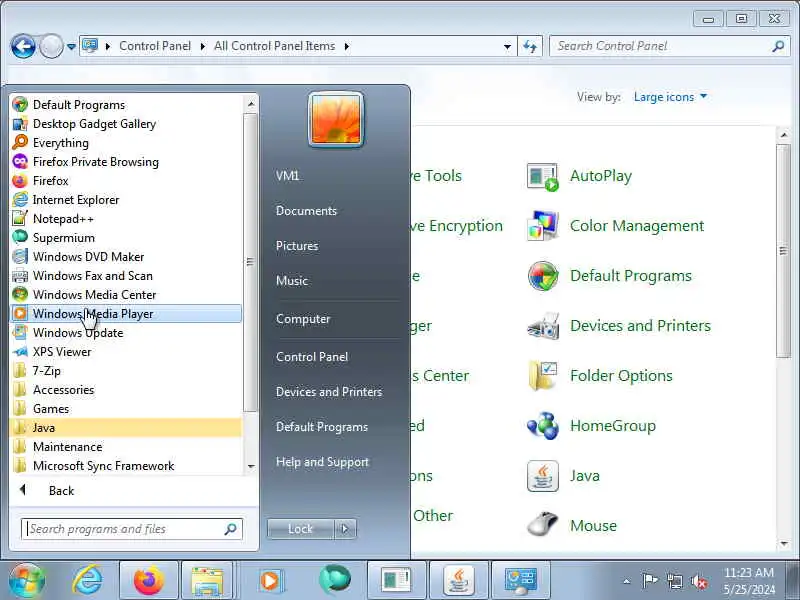
Task: Select Control Panel in Start menu right pane
Action: coord(312,357)
